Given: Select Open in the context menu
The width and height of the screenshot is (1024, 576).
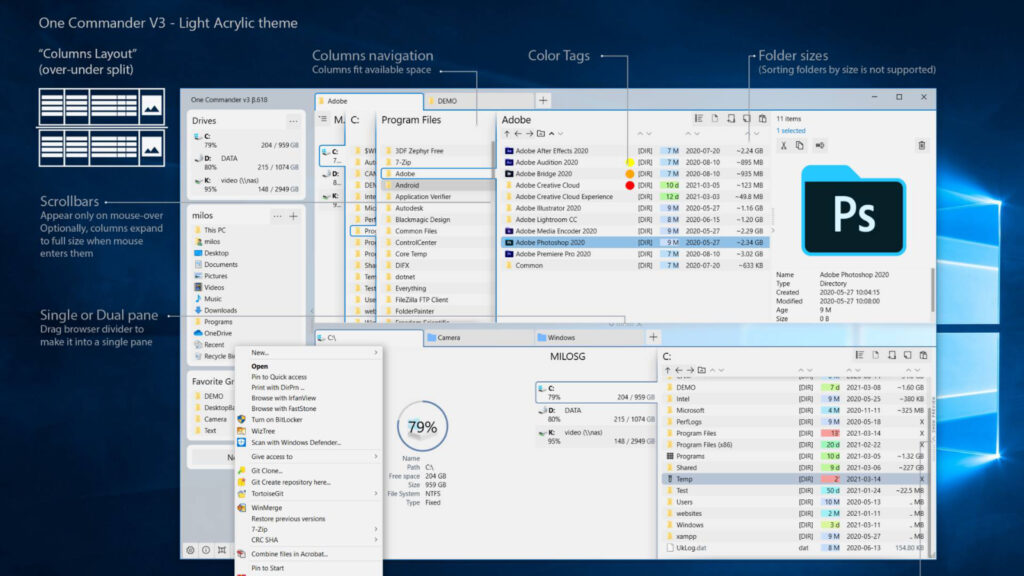Looking at the screenshot, I should click(x=260, y=366).
